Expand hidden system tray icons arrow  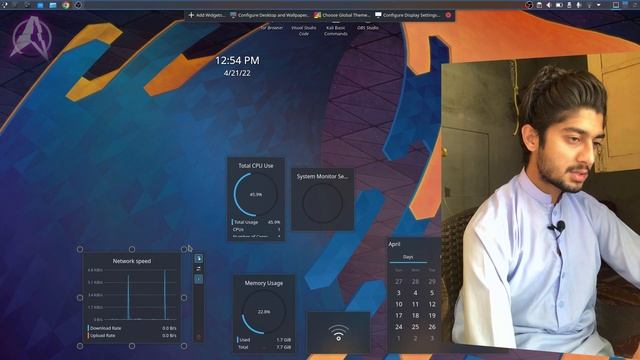tap(599, 5)
